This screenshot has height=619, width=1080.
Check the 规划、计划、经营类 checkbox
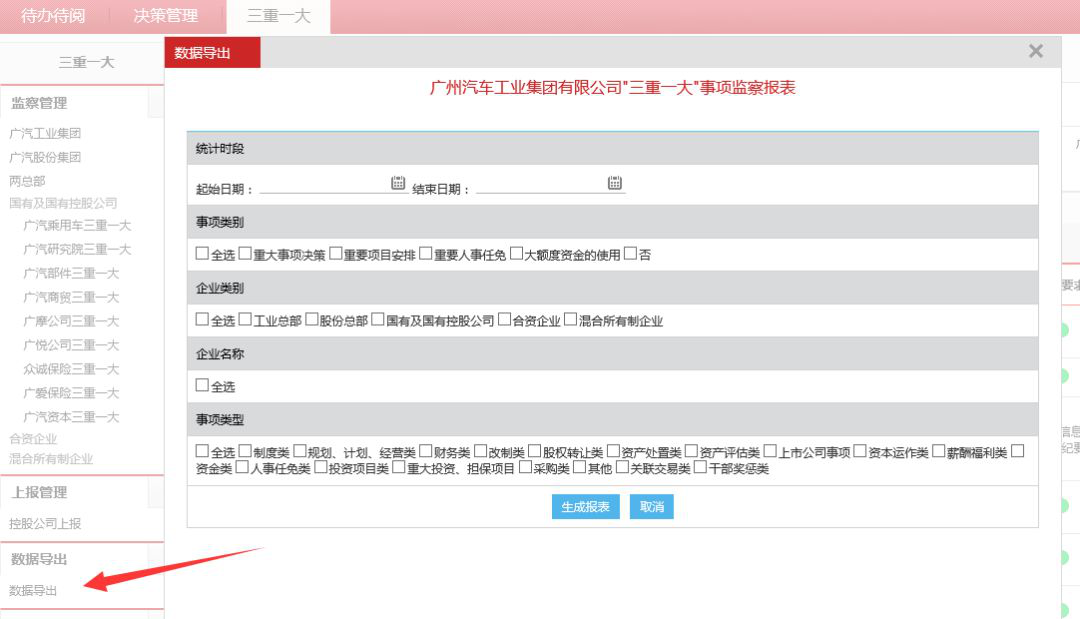[300, 451]
